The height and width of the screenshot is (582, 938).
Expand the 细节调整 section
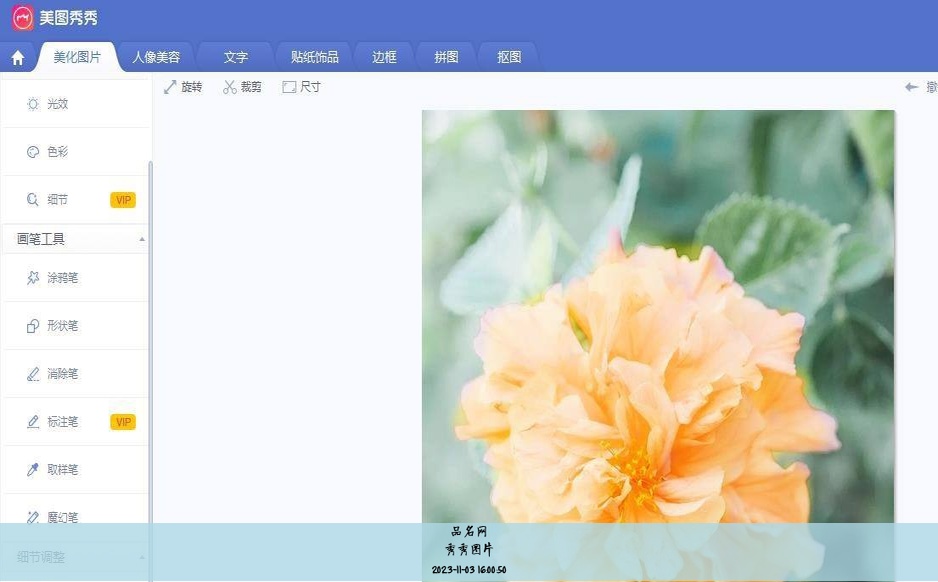coord(142,557)
